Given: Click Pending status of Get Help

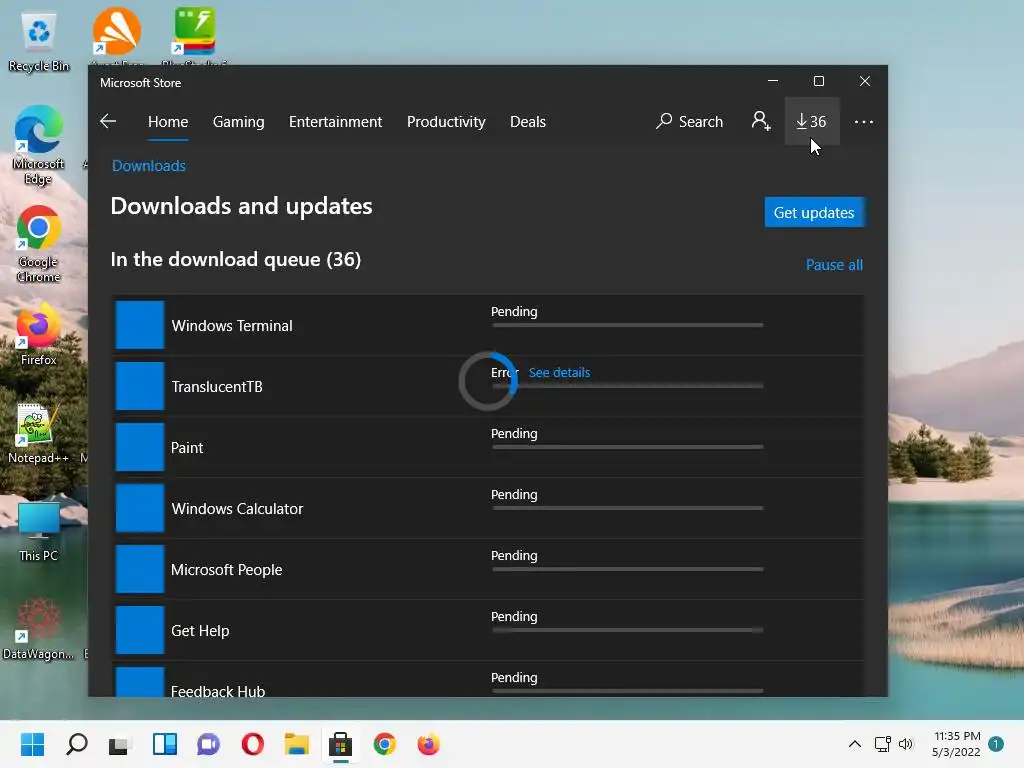Looking at the screenshot, I should pyautogui.click(x=514, y=616).
